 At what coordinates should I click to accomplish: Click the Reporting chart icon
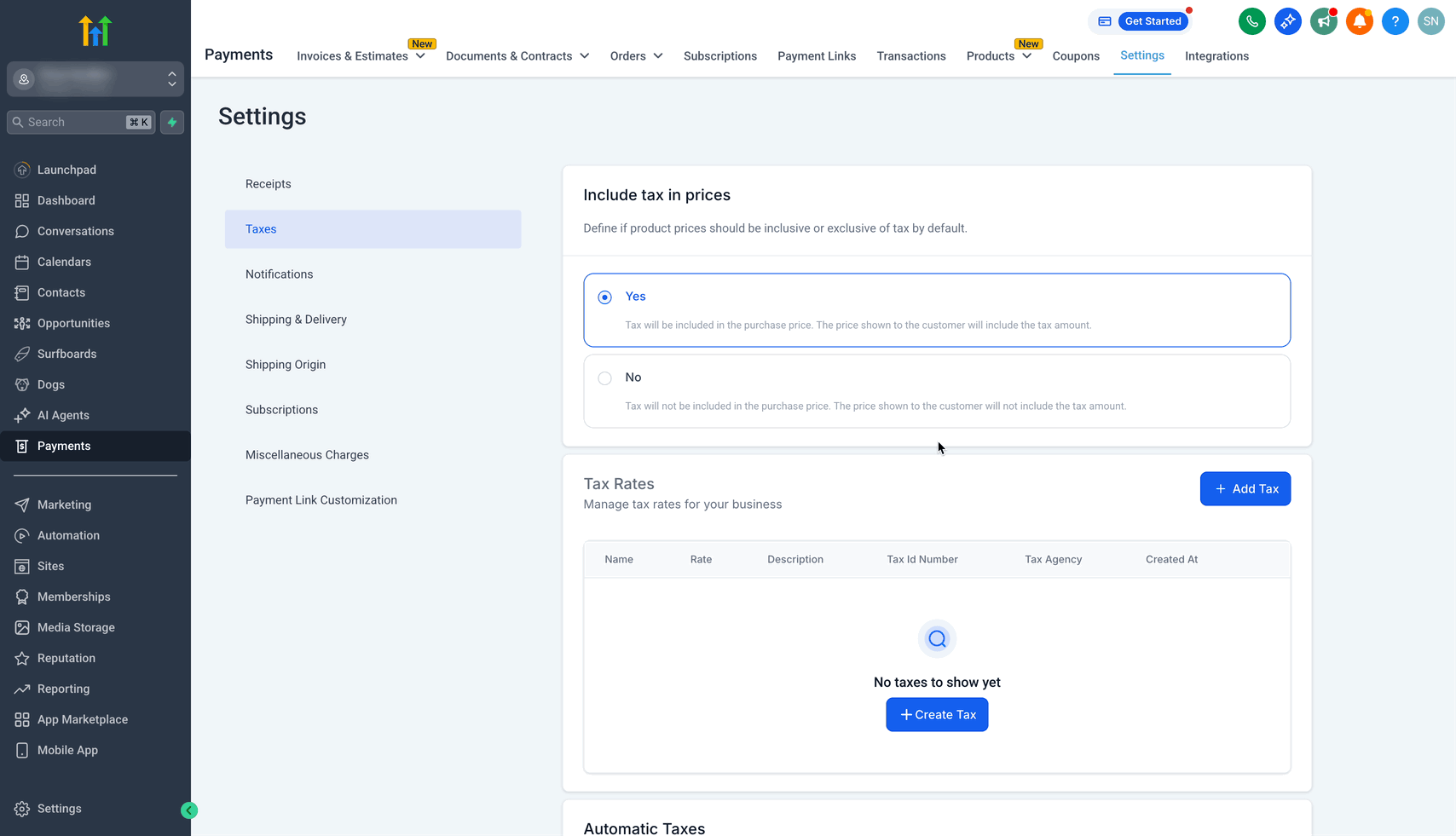[22, 689]
